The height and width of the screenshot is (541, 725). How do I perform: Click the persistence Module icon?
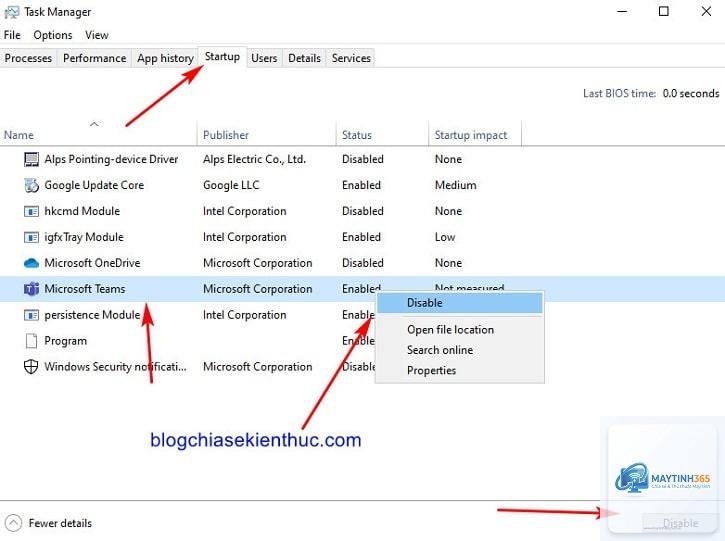31,315
